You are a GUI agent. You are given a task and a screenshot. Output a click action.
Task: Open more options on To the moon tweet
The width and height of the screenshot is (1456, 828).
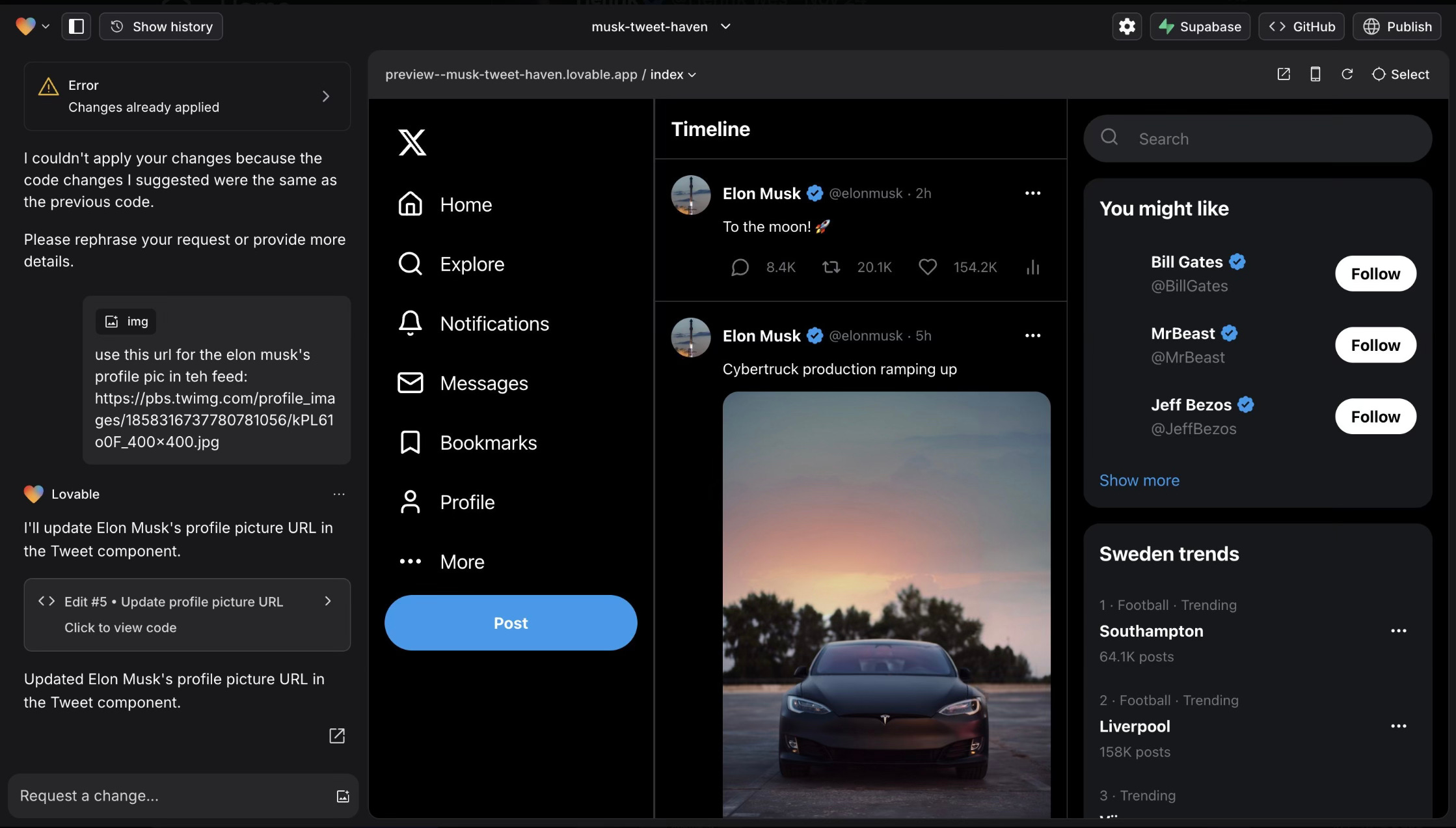pyautogui.click(x=1032, y=193)
